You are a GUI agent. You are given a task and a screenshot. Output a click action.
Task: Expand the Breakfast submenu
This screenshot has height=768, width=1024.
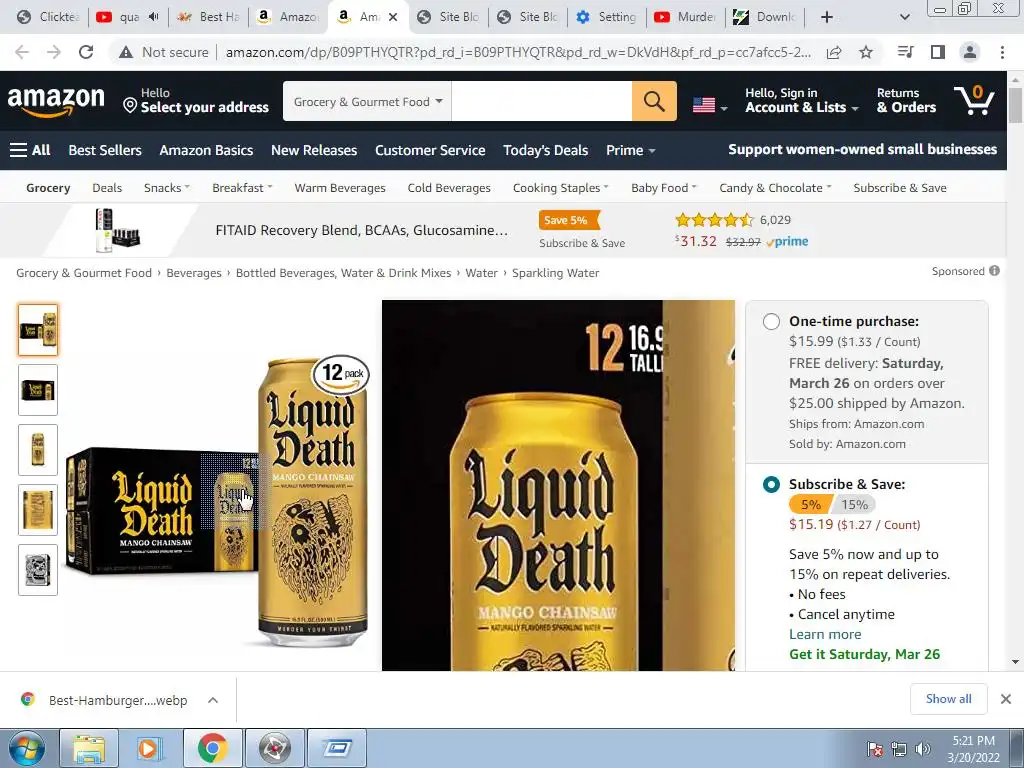(242, 188)
